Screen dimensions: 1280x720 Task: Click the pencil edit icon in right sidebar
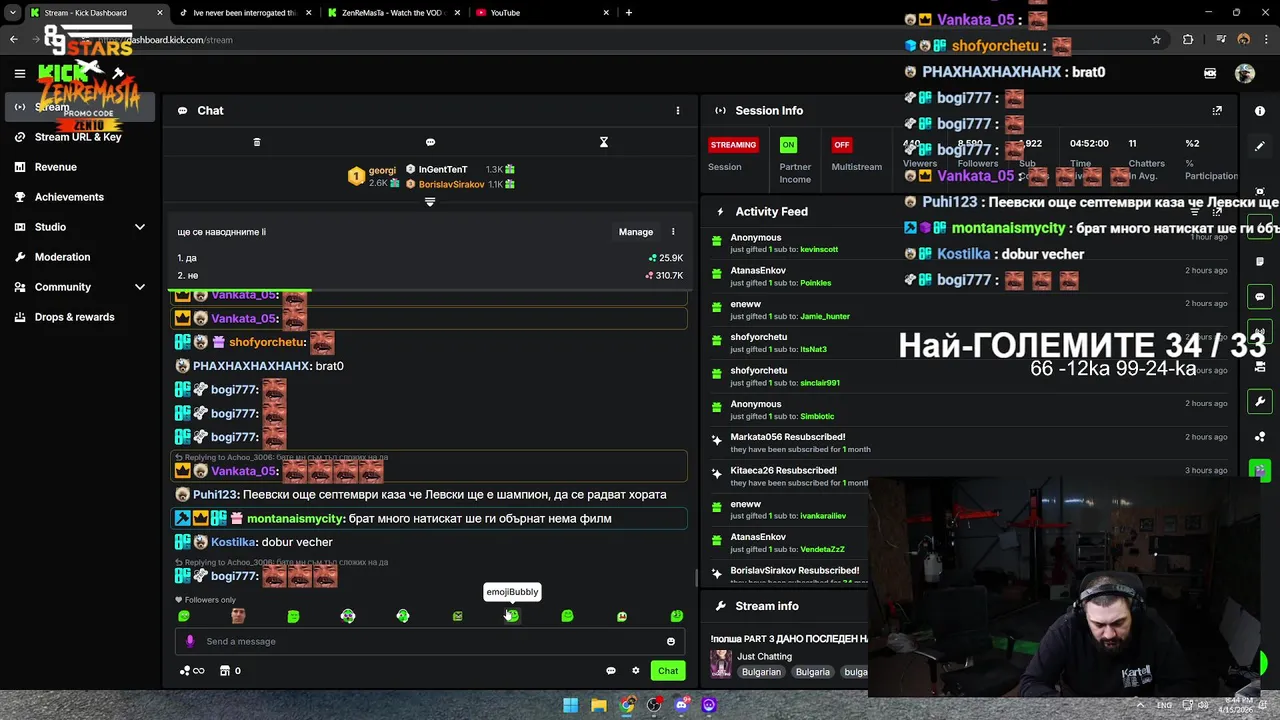1260,146
